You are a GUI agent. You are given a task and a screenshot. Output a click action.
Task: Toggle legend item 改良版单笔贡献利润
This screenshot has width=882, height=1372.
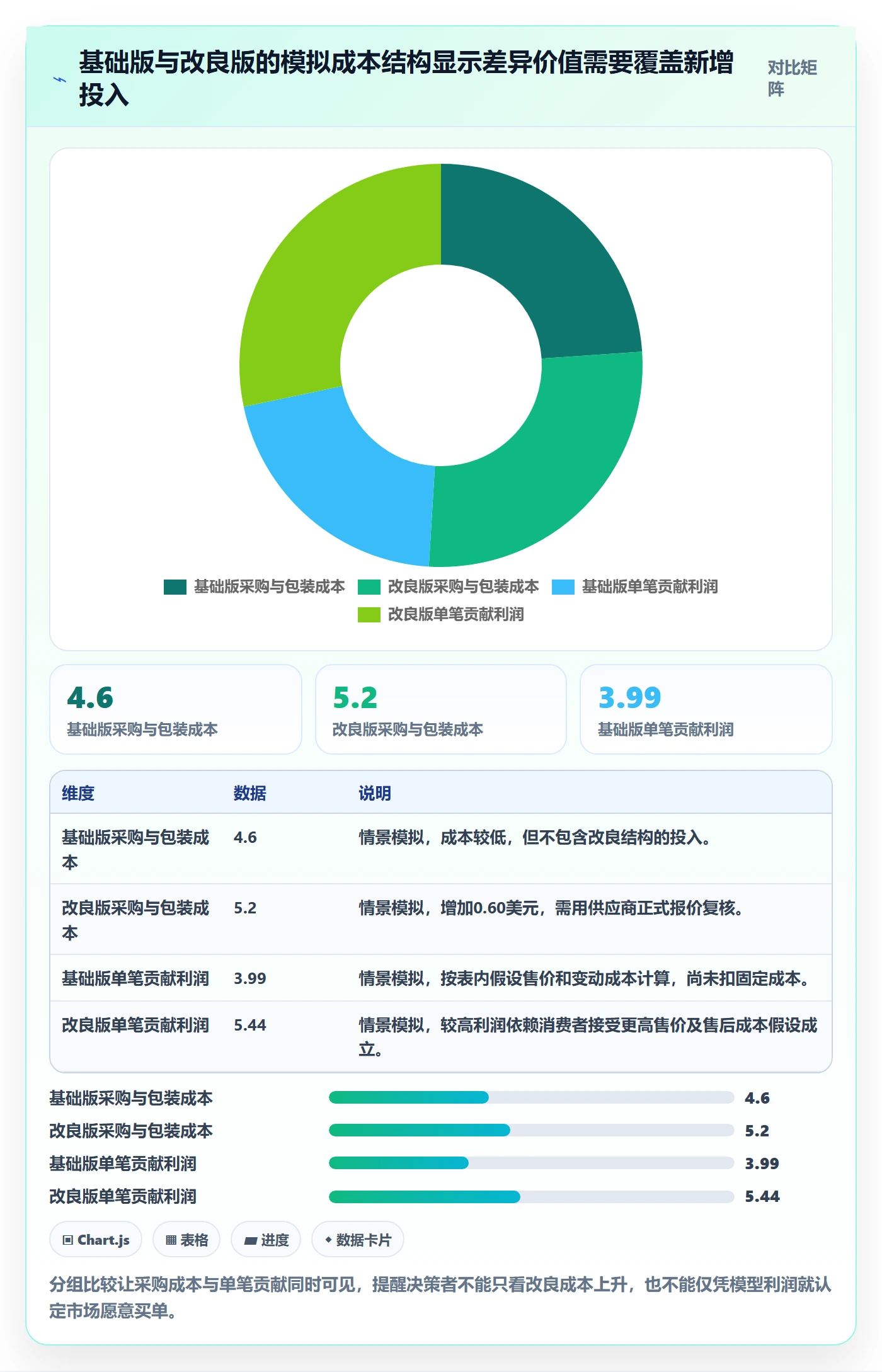point(440,614)
